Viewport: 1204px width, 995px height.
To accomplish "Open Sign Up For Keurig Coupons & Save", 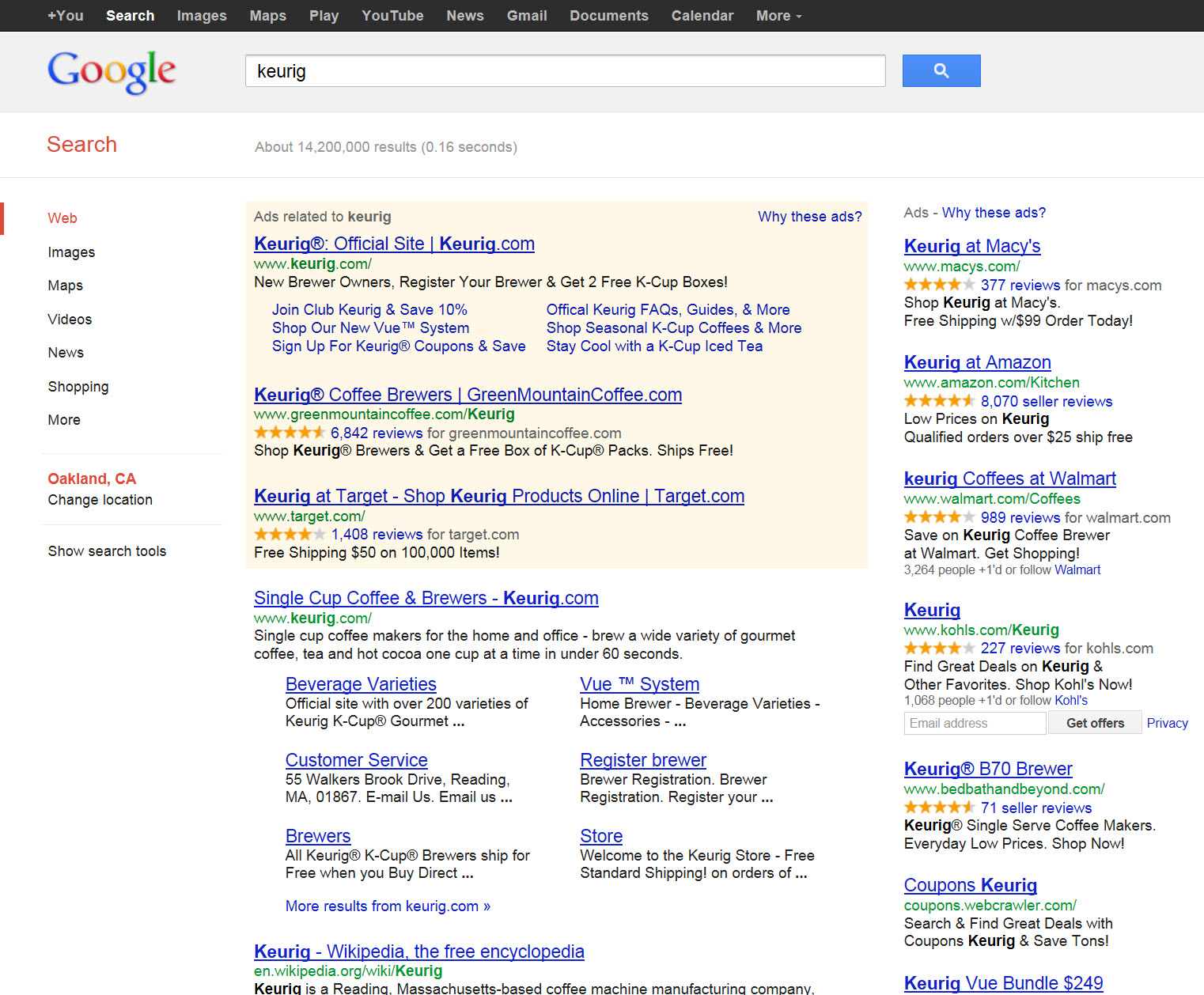I will pos(399,346).
